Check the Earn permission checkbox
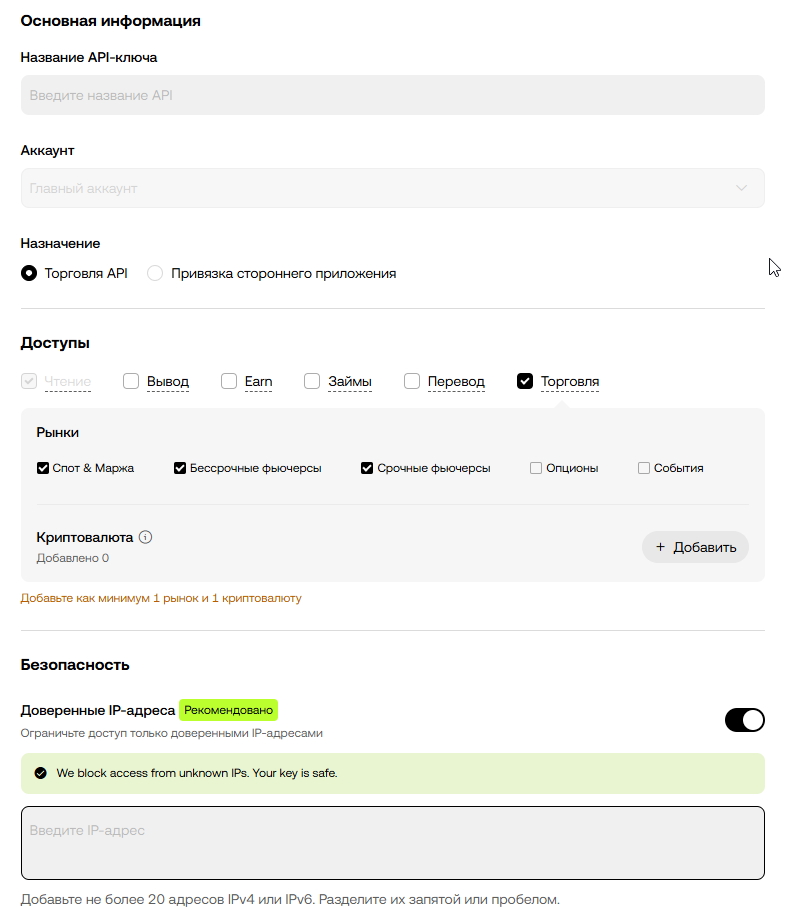This screenshot has width=785, height=910. coord(229,381)
